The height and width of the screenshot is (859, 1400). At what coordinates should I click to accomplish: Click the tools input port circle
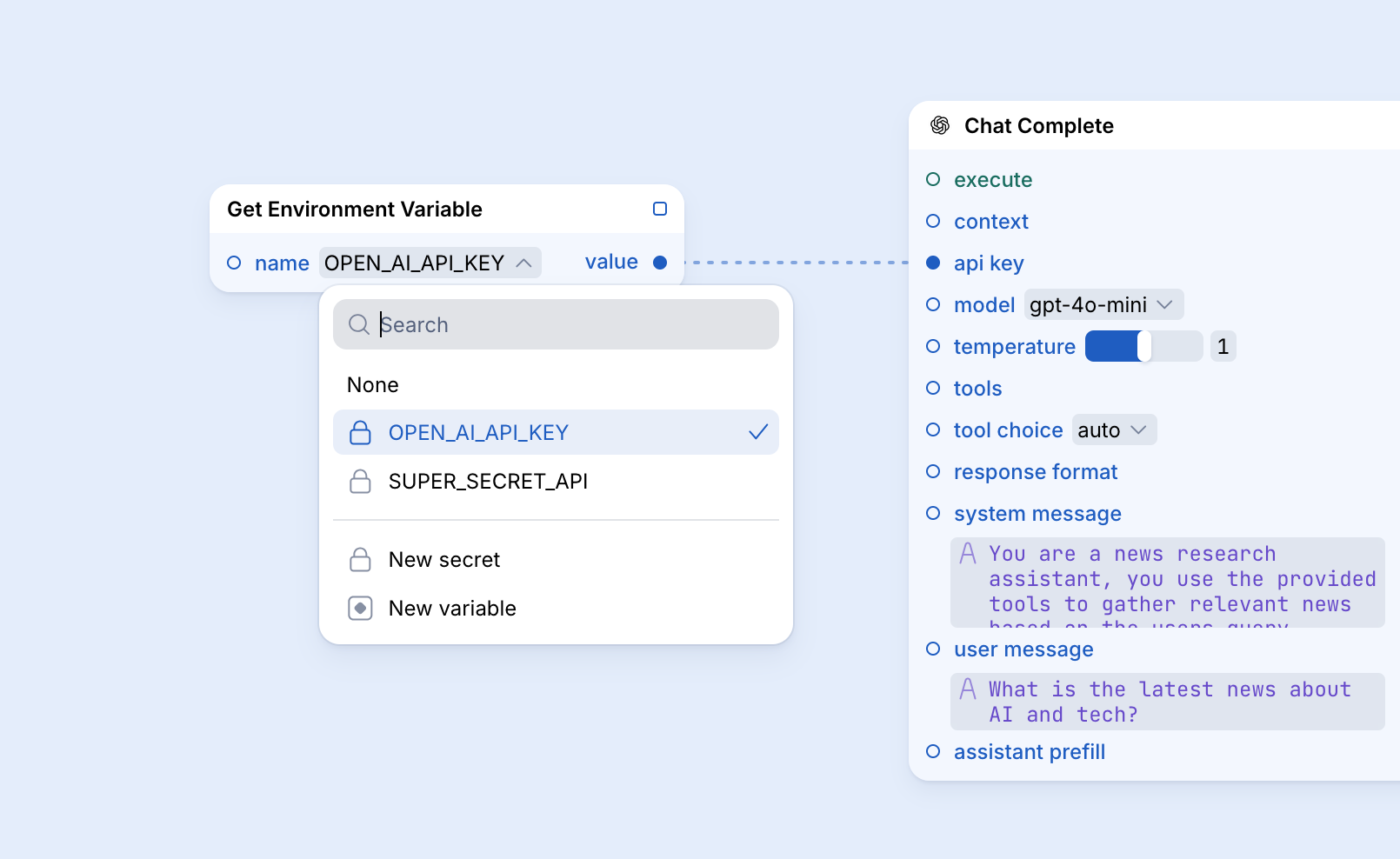point(933,388)
